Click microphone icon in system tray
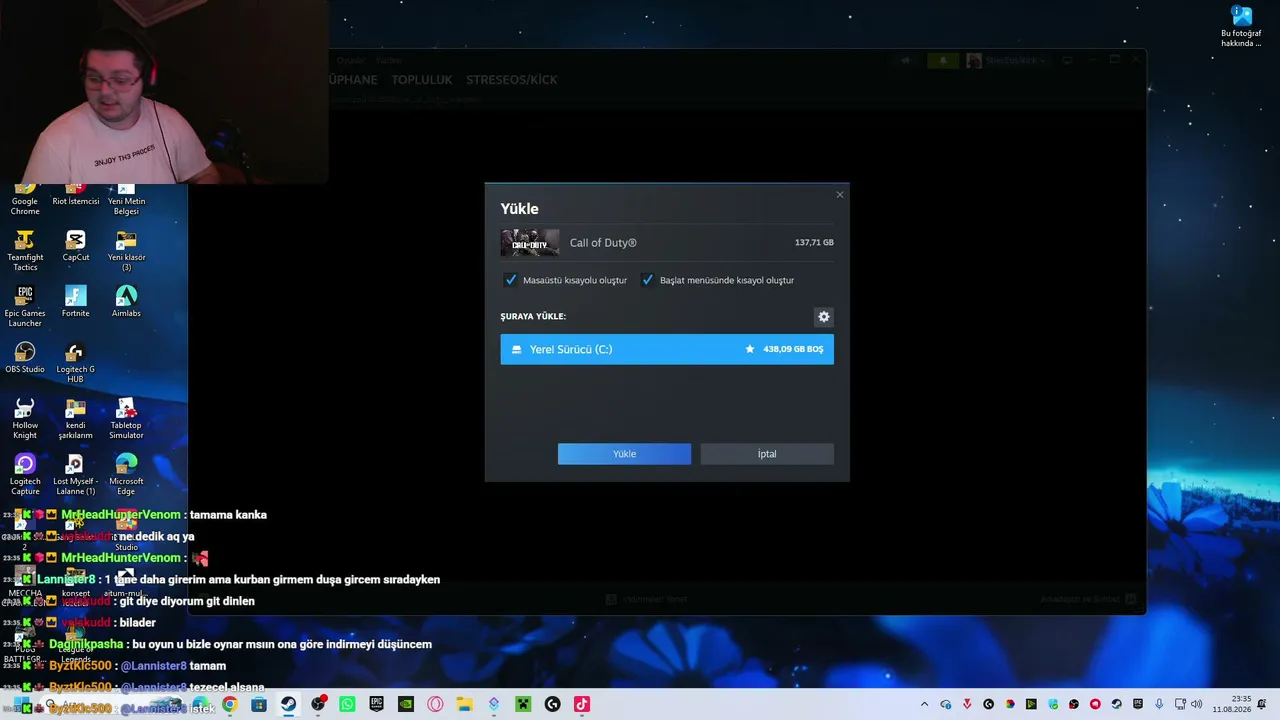1280x720 pixels. coord(1159,705)
